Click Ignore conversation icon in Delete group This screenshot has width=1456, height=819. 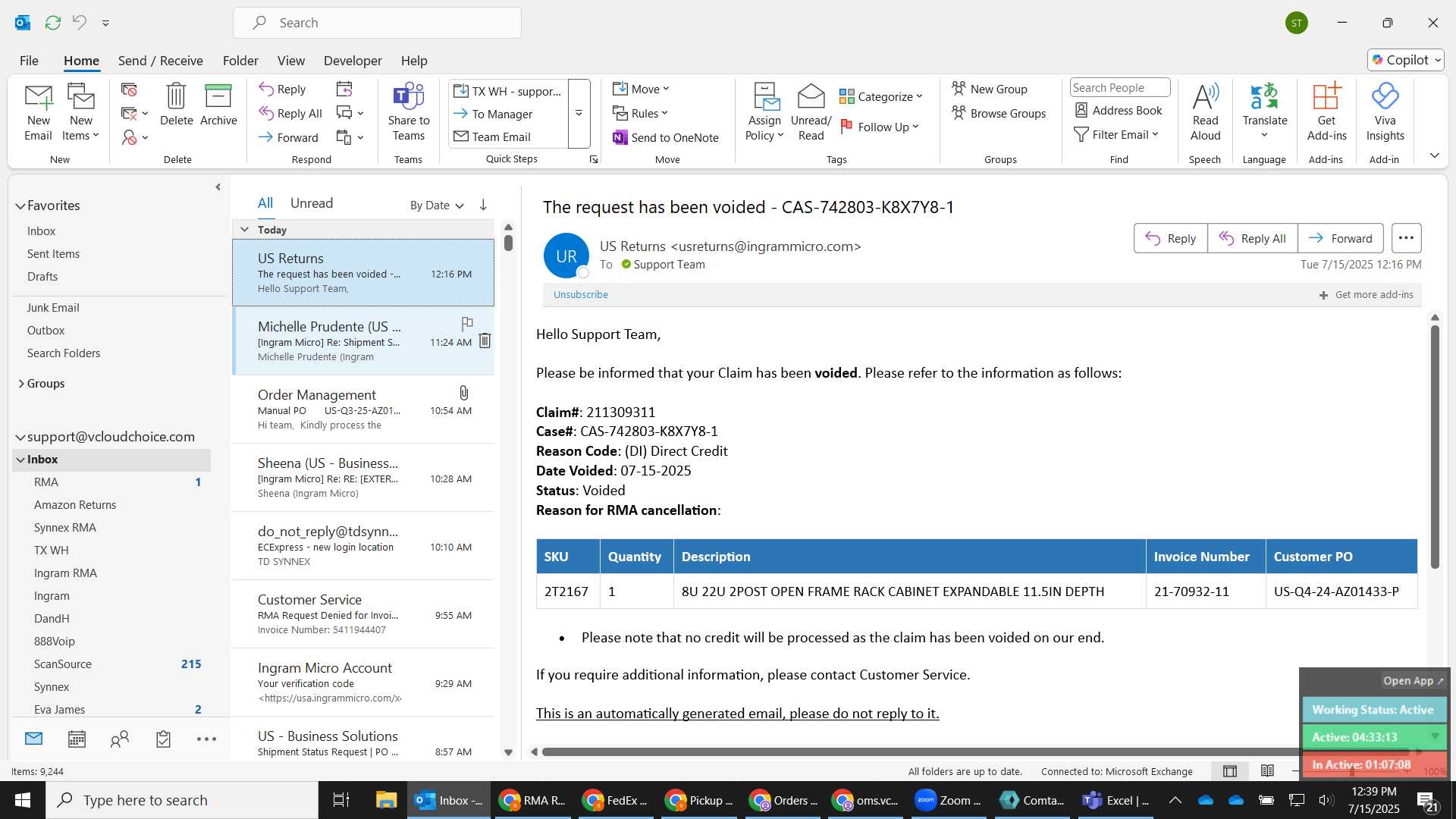click(x=129, y=89)
